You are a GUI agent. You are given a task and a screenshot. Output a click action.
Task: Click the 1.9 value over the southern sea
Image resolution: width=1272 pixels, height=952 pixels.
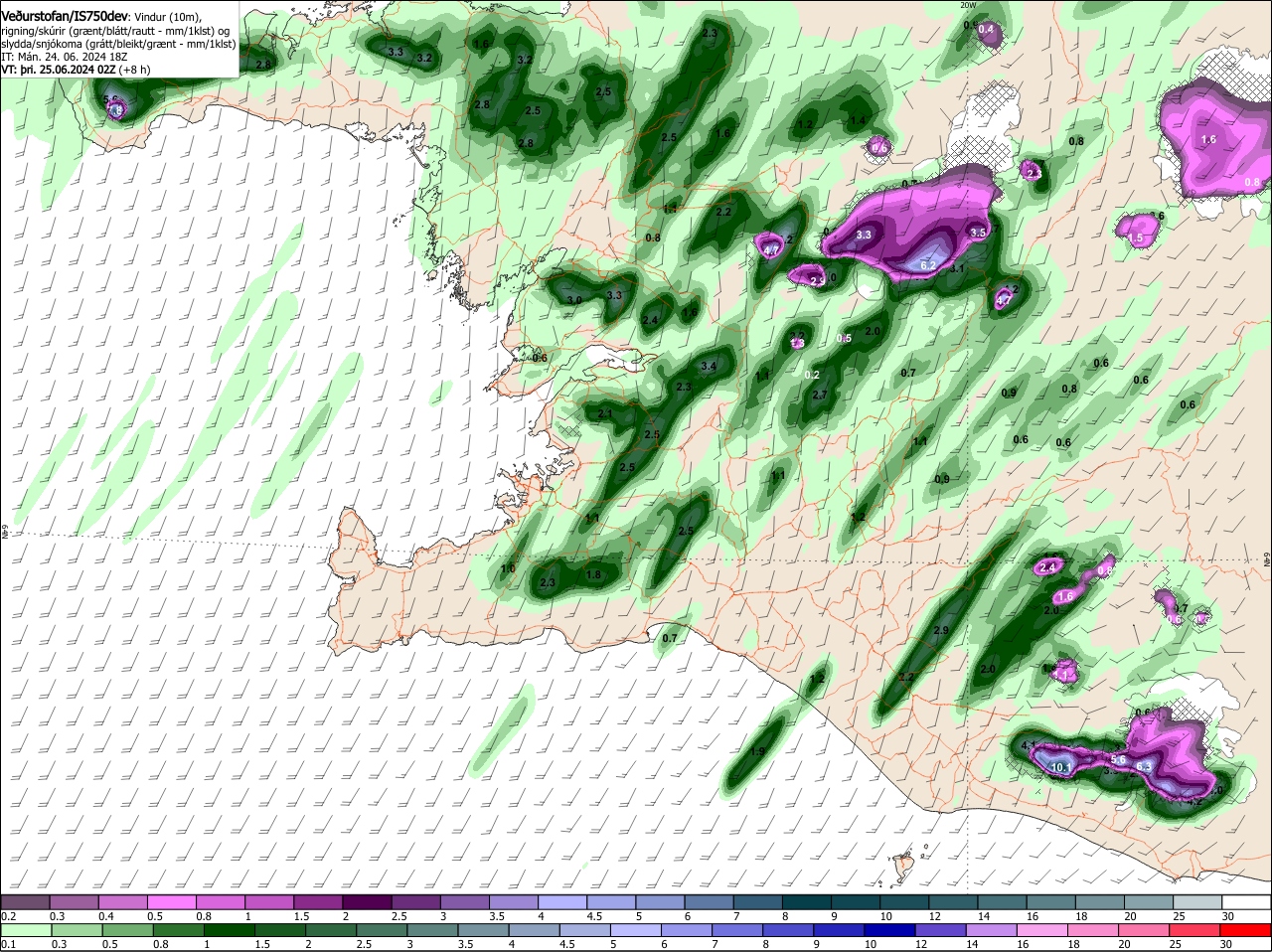click(758, 752)
